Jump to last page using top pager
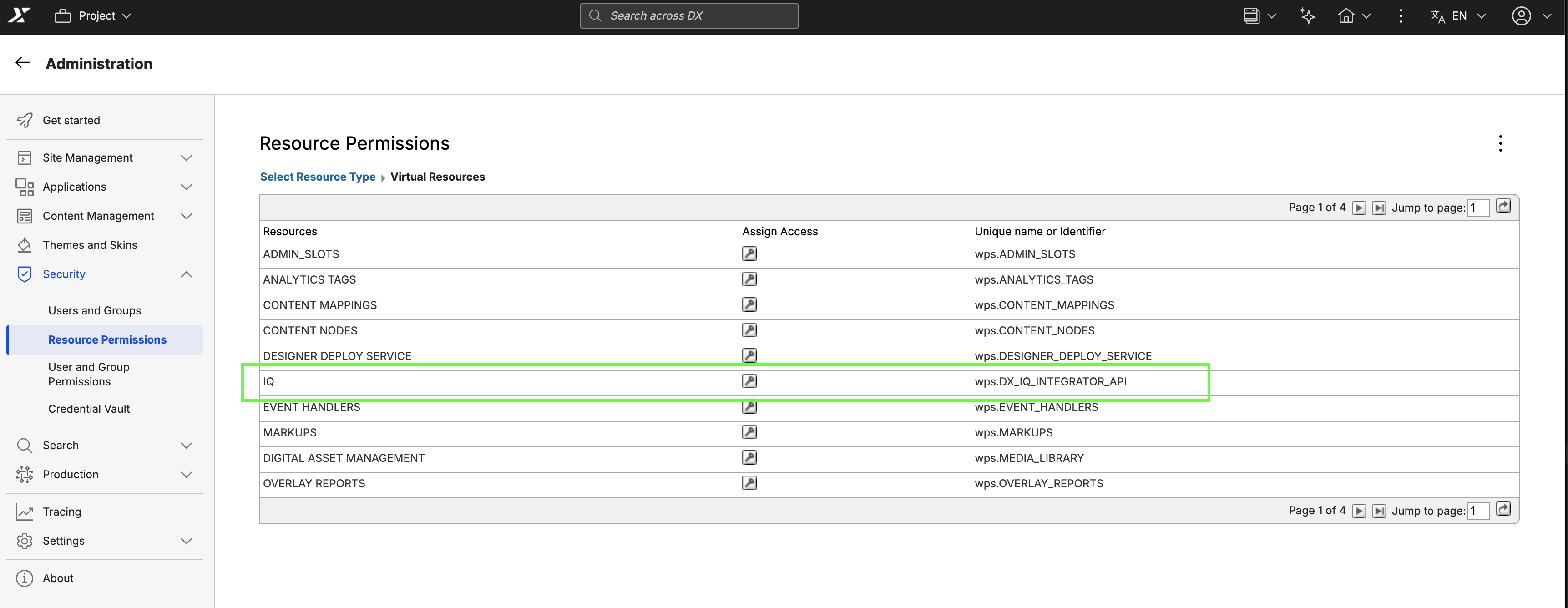This screenshot has width=1568, height=608. pyautogui.click(x=1379, y=208)
